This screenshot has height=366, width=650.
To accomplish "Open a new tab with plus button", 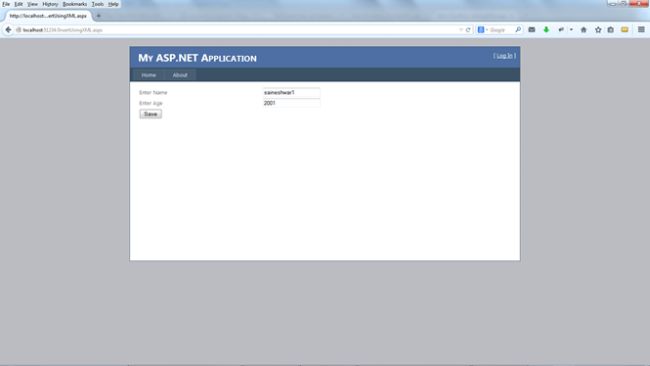I will 98,16.
